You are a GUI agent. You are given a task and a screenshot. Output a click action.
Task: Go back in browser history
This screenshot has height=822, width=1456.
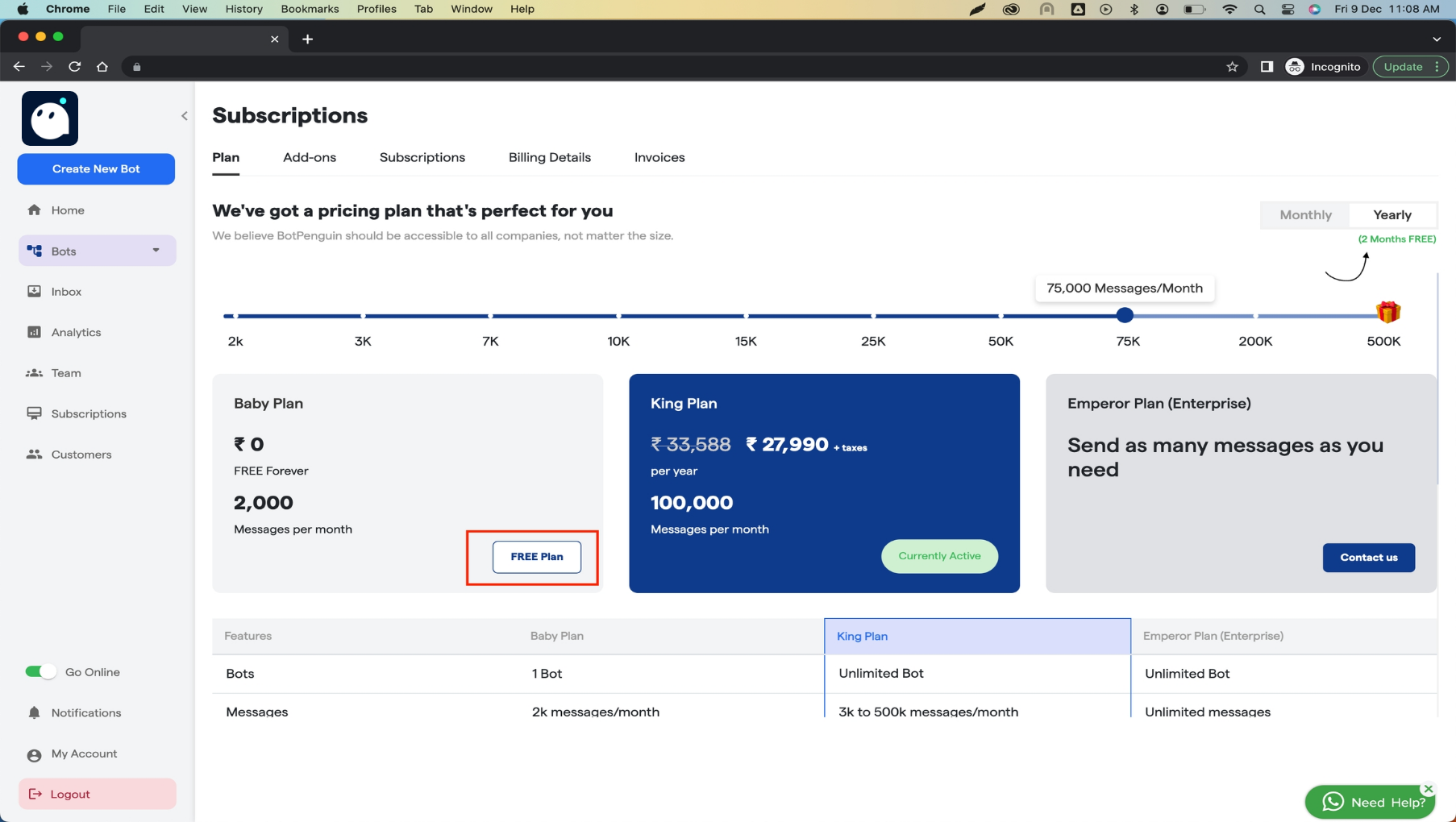click(x=19, y=67)
